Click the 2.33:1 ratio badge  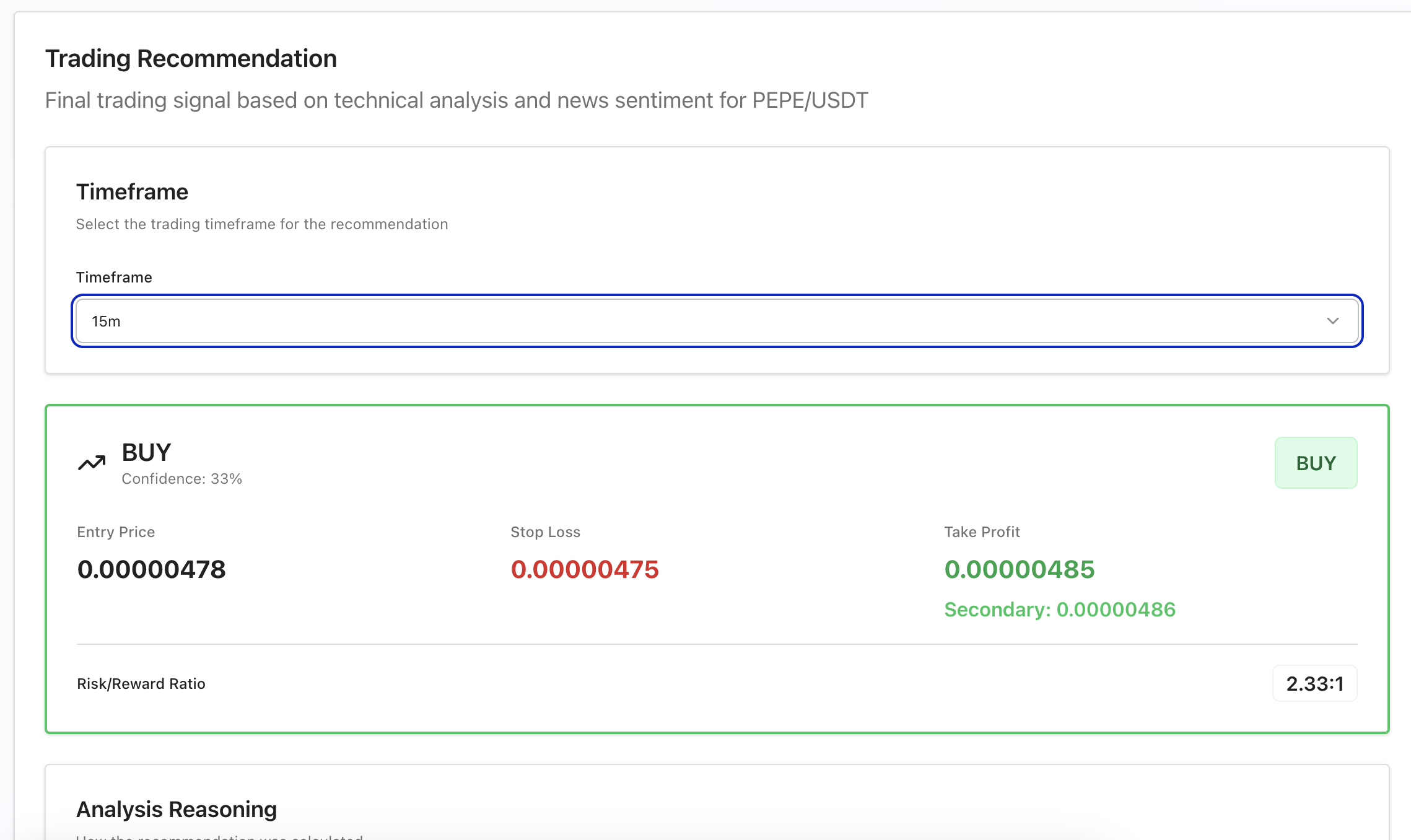click(x=1314, y=683)
